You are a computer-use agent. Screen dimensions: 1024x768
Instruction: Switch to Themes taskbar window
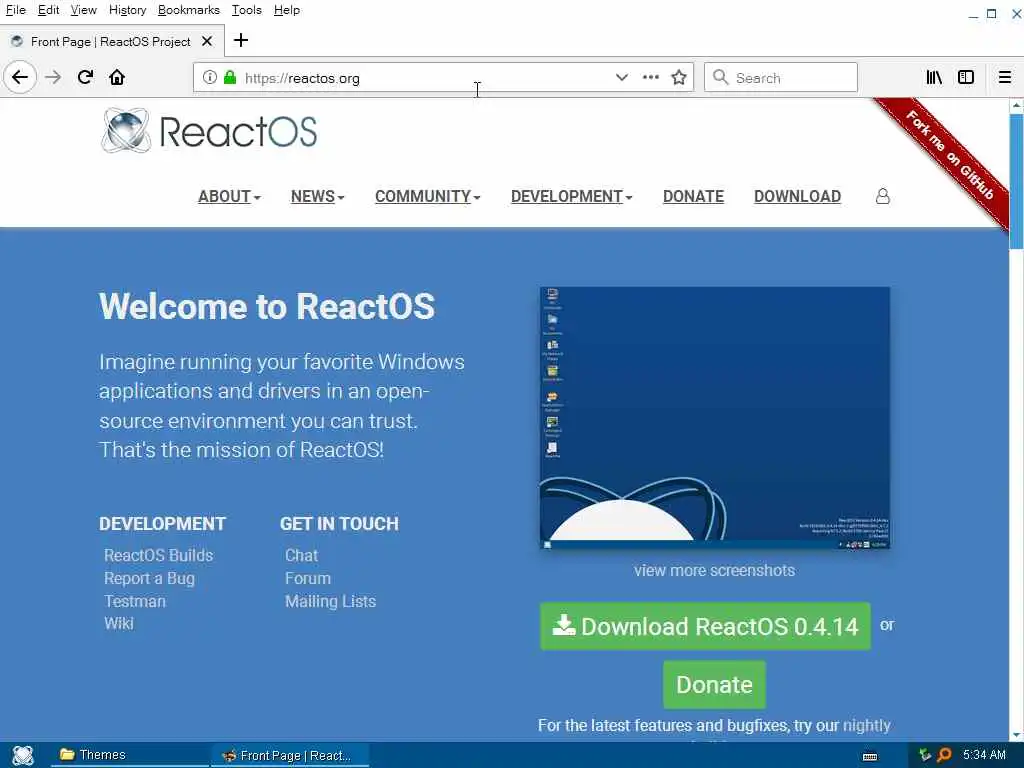pyautogui.click(x=129, y=755)
